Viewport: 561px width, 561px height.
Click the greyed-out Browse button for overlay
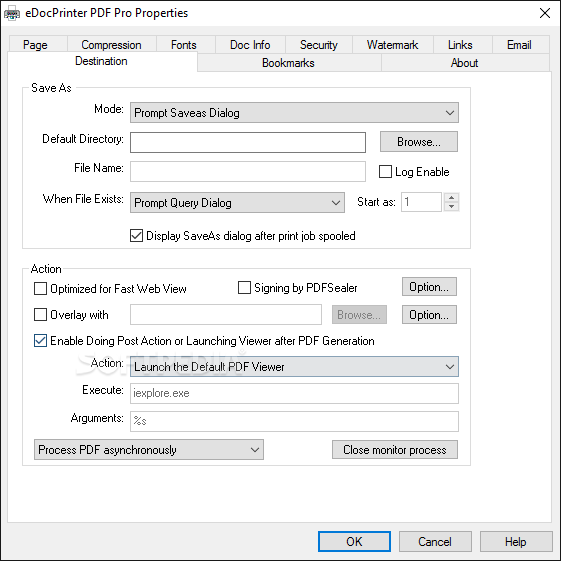point(359,314)
